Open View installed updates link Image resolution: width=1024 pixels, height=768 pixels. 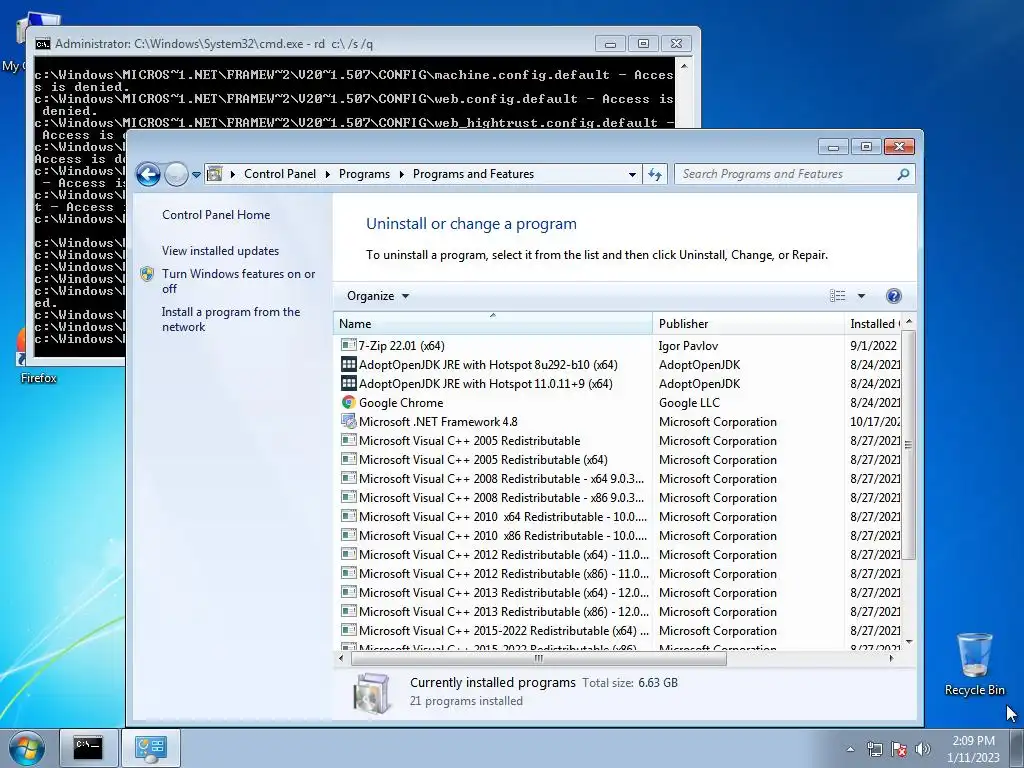point(220,251)
